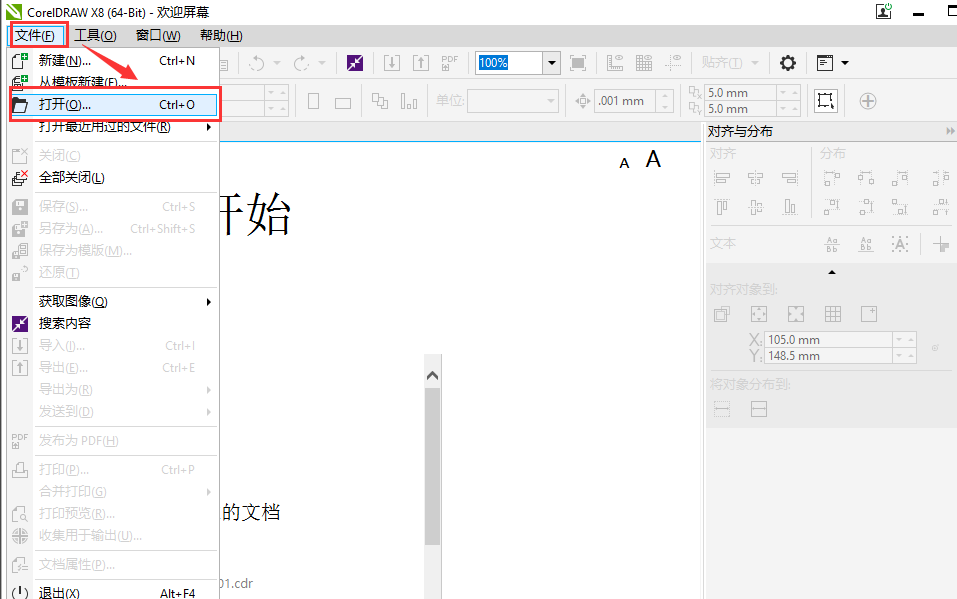Screen dimensions: 957x599
Task: Click the purple Launch icon on toolbar
Action: point(354,62)
